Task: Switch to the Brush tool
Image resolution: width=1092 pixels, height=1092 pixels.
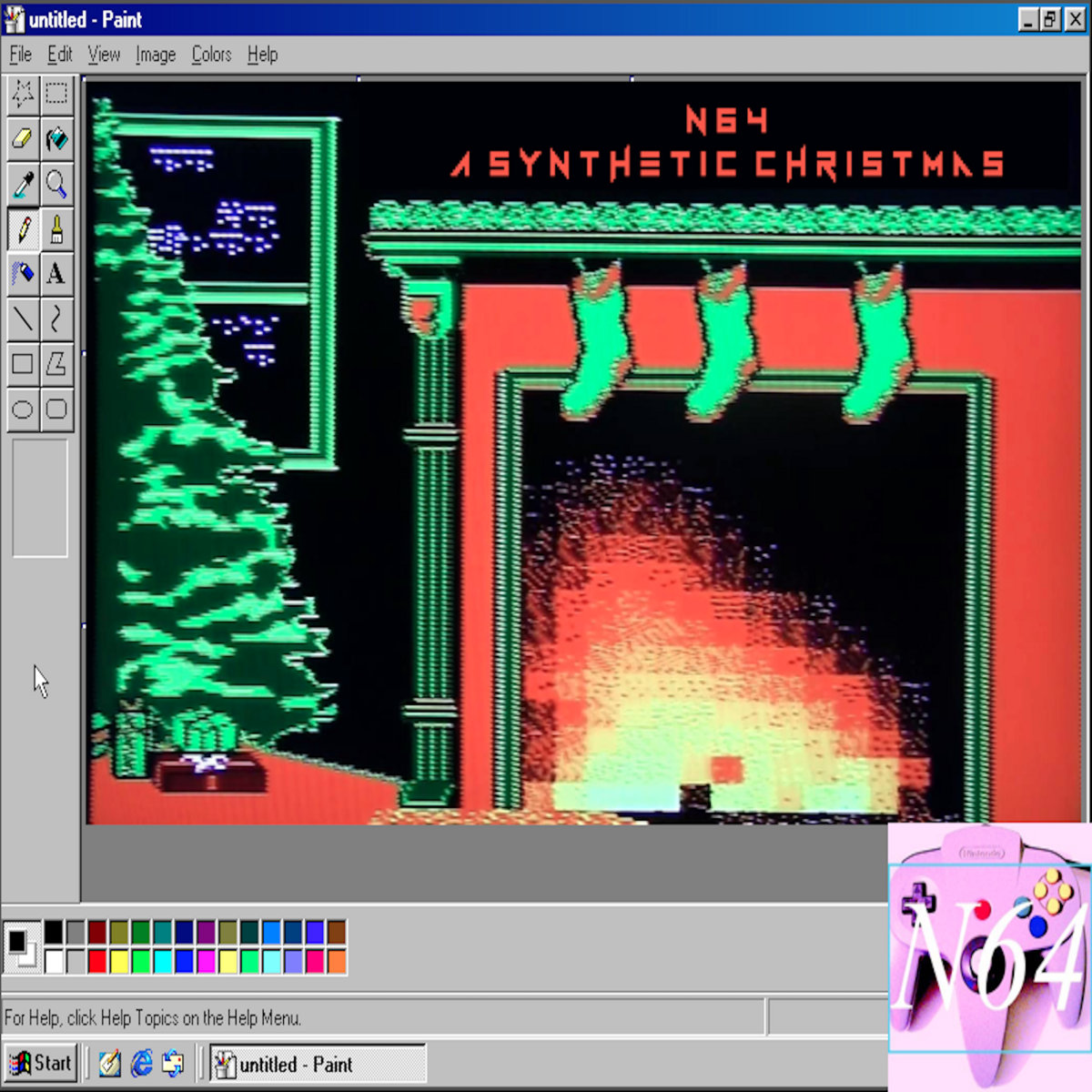Action: tap(56, 229)
